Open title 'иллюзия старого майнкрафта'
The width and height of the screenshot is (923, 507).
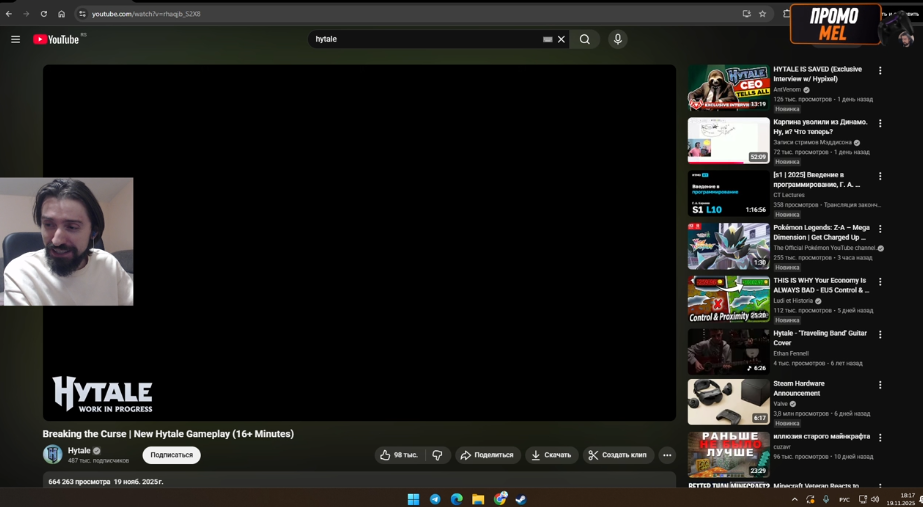click(x=821, y=436)
